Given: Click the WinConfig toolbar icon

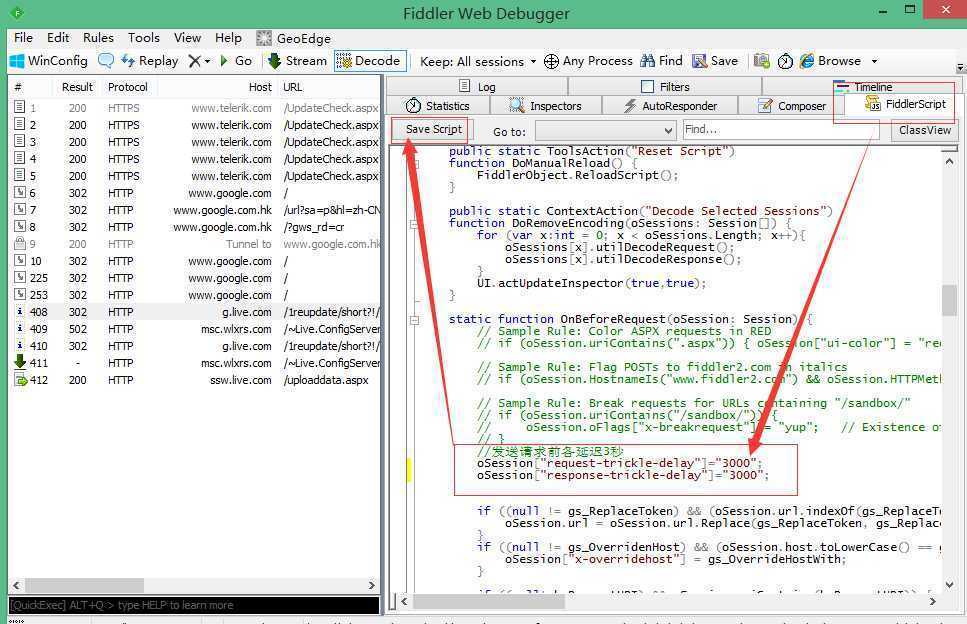Looking at the screenshot, I should [17, 61].
